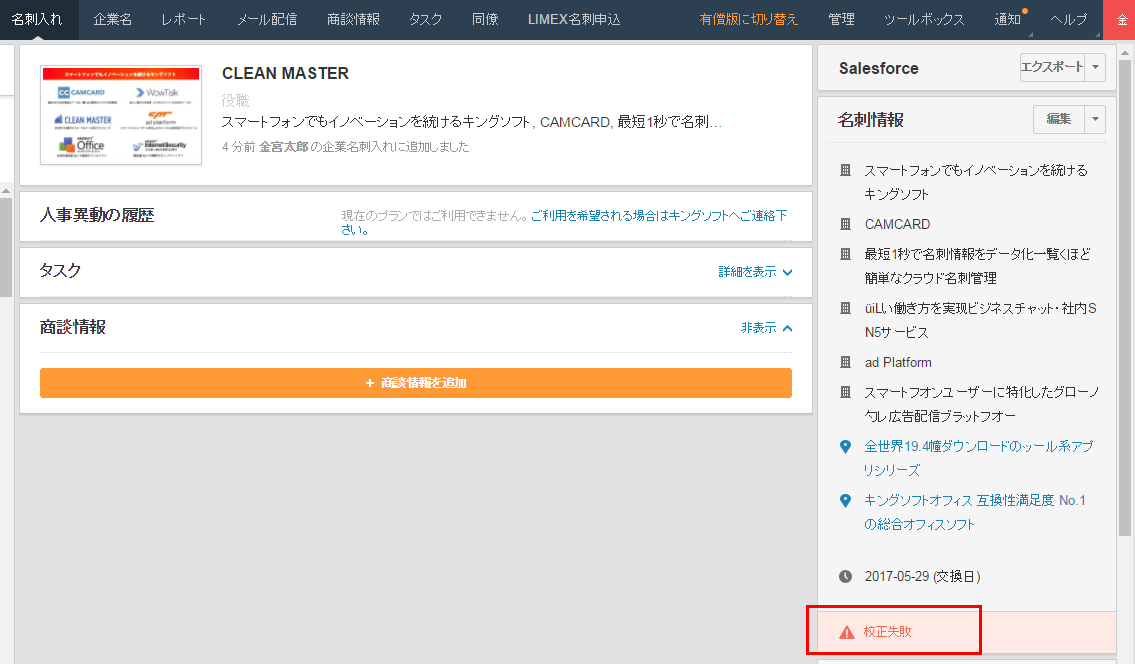Collapse 商談情報 with 非表示
This screenshot has width=1135, height=664.
click(x=767, y=328)
